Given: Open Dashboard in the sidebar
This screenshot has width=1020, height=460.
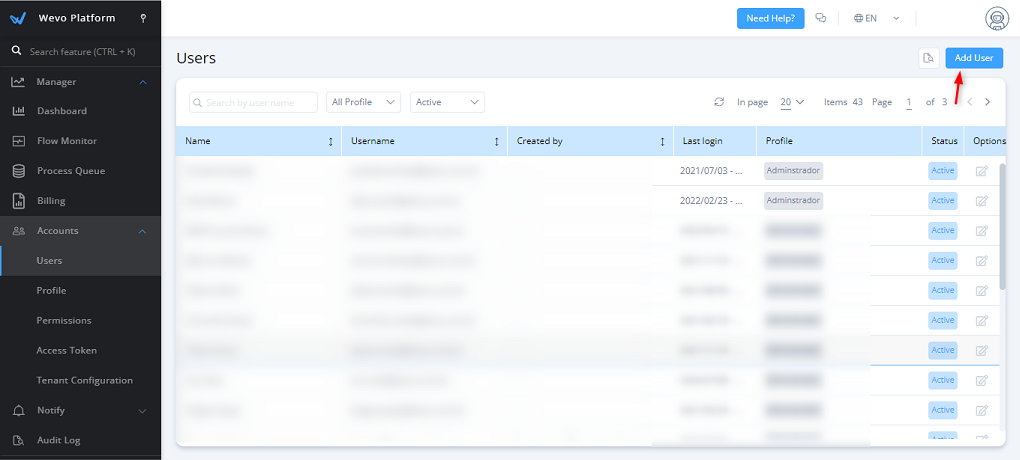Looking at the screenshot, I should (x=62, y=111).
